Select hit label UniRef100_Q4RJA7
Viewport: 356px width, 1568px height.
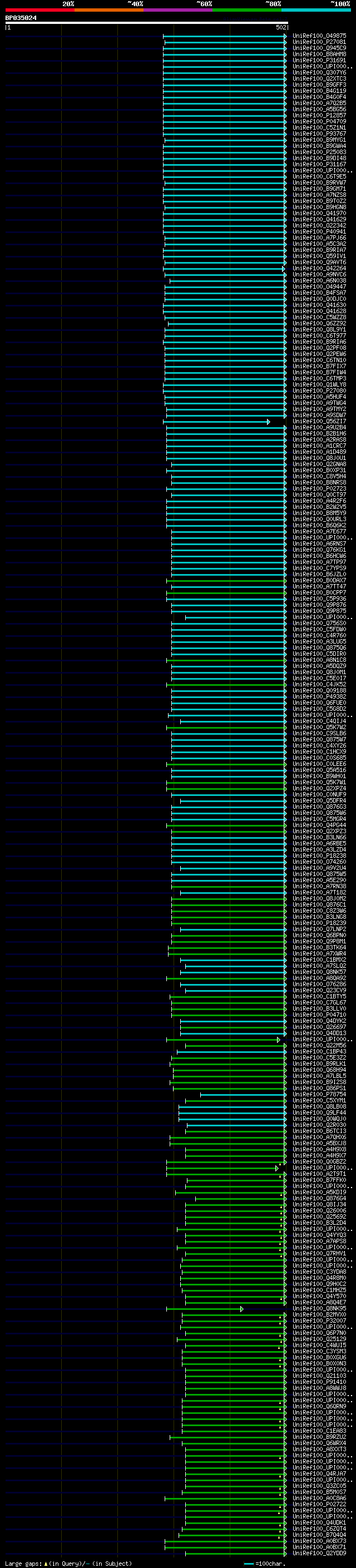point(319,1473)
